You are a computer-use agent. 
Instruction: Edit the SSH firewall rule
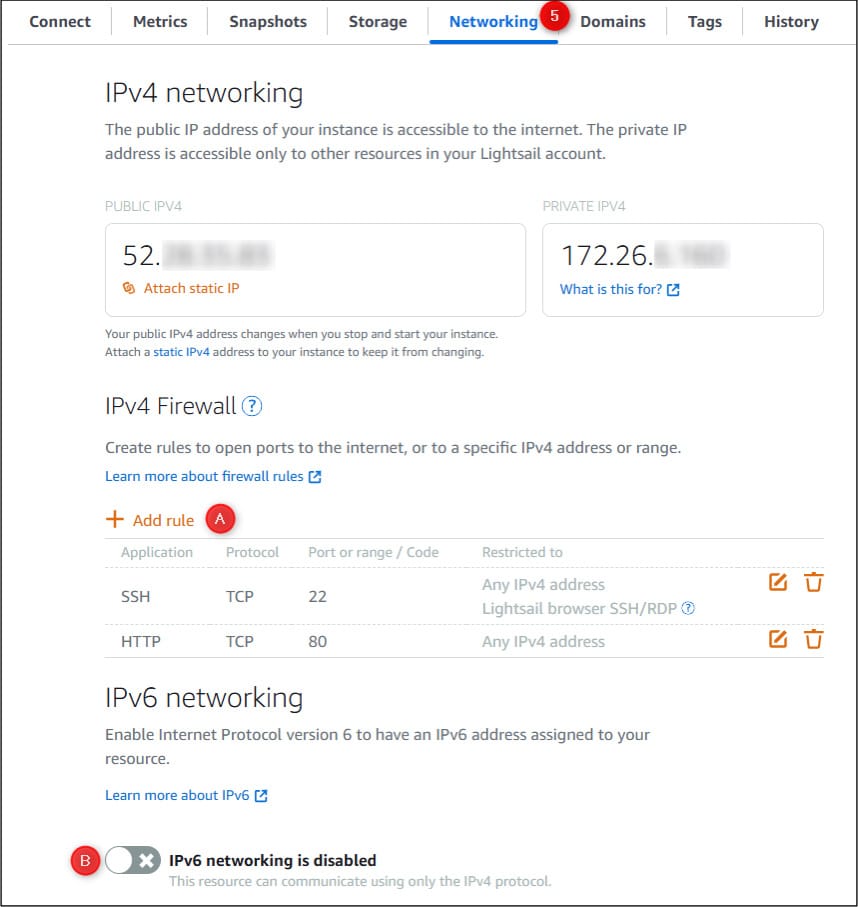tap(778, 582)
